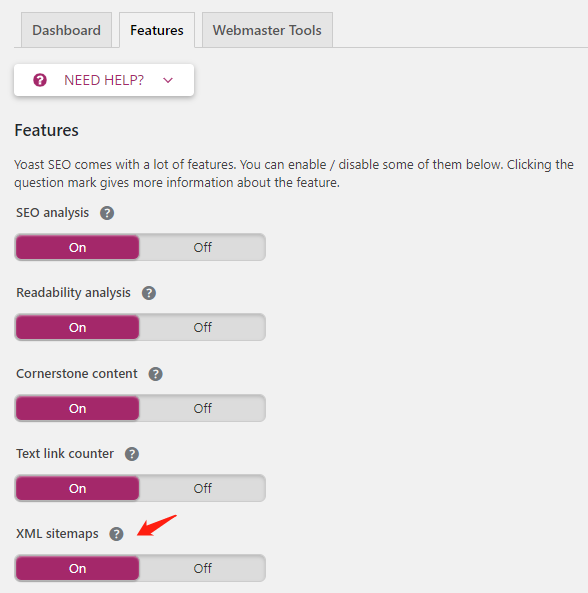Show Text link counter help icon
Image resolution: width=588 pixels, height=593 pixels.
pyautogui.click(x=132, y=454)
